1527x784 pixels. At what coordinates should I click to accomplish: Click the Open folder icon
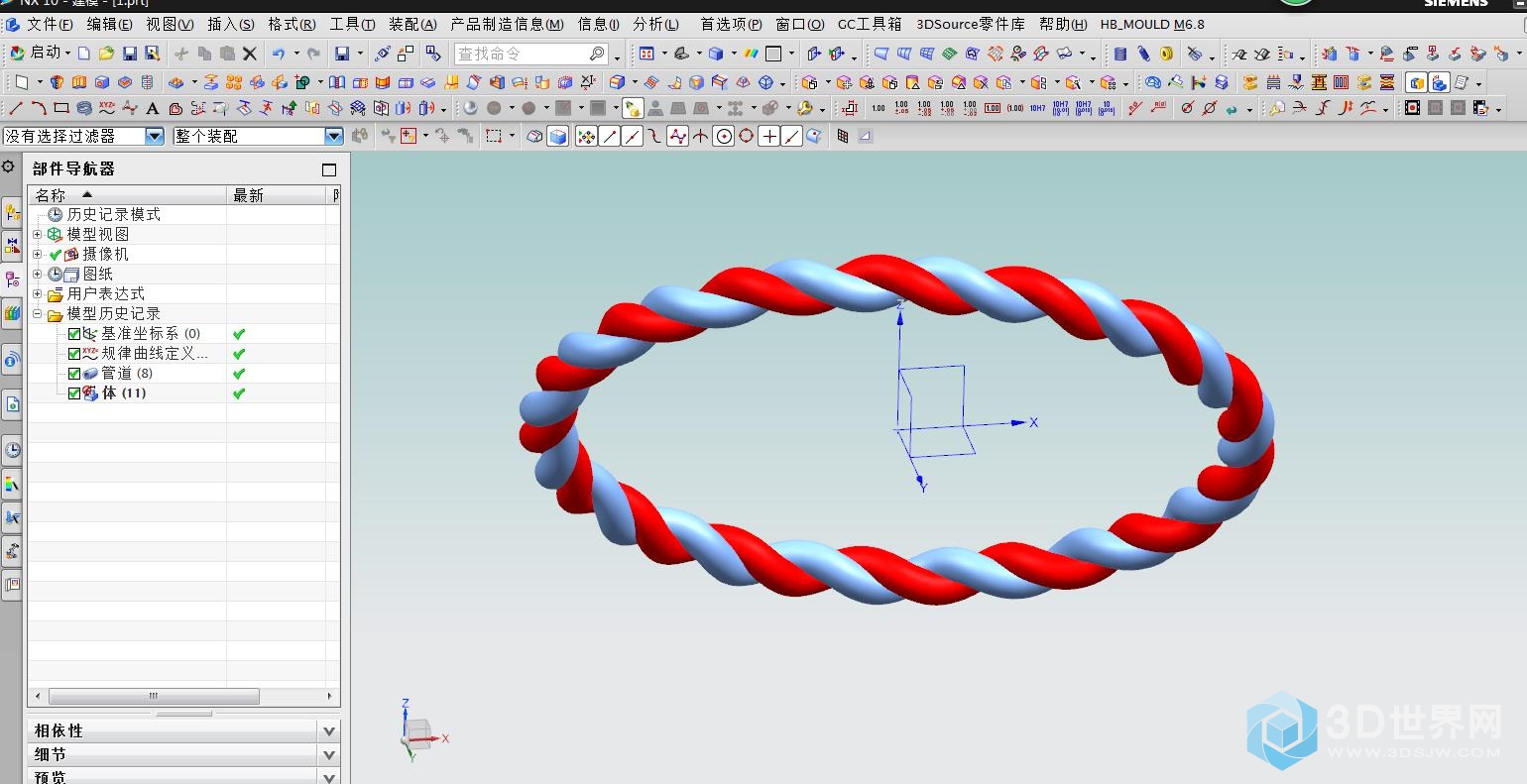(x=106, y=54)
